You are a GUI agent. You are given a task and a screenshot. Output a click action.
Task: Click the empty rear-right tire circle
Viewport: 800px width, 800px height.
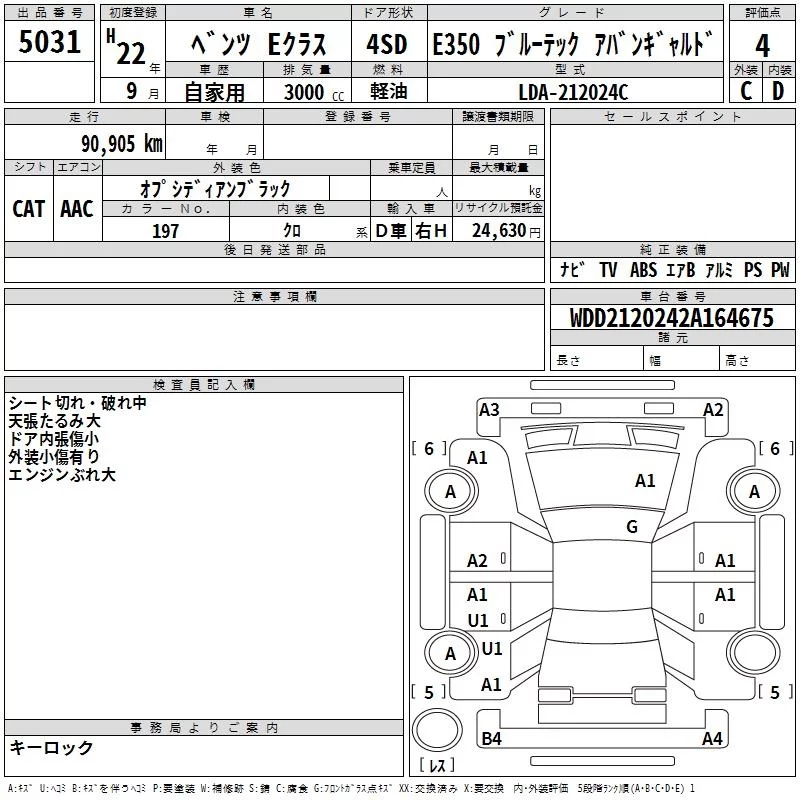pos(754,653)
